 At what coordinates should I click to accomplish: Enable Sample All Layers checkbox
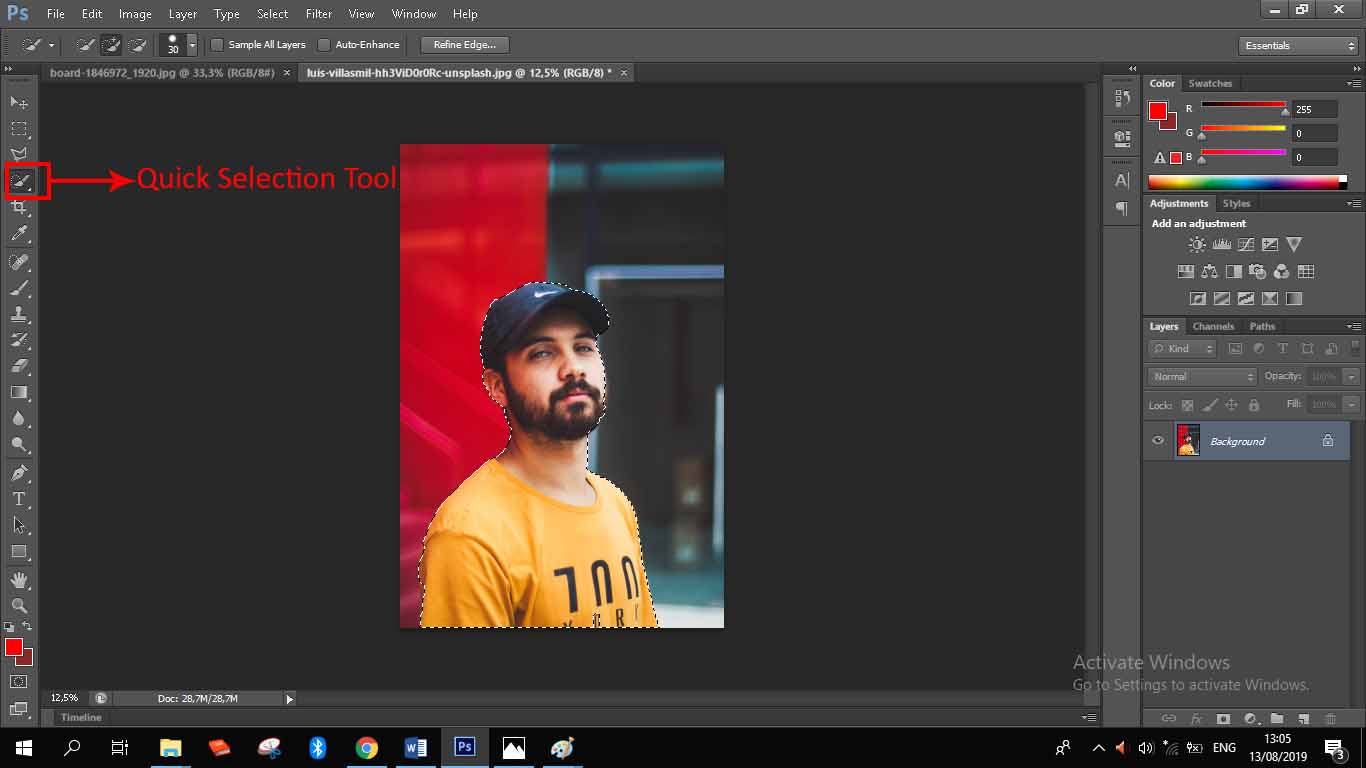click(x=217, y=45)
